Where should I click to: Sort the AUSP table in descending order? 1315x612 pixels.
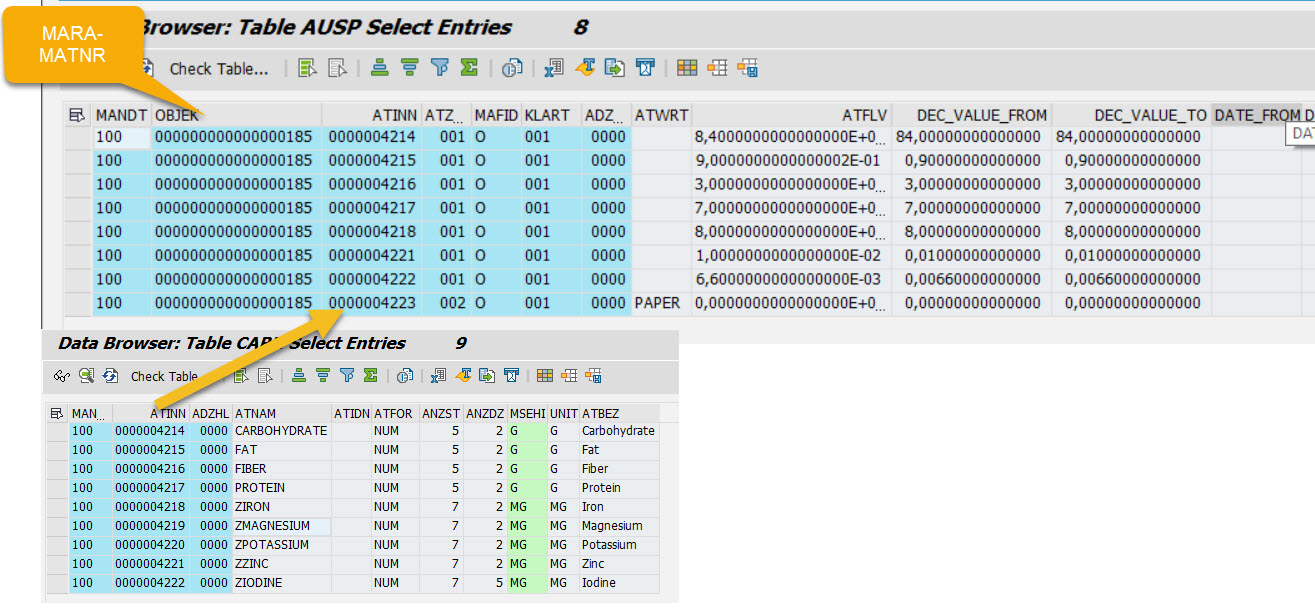pyautogui.click(x=411, y=68)
